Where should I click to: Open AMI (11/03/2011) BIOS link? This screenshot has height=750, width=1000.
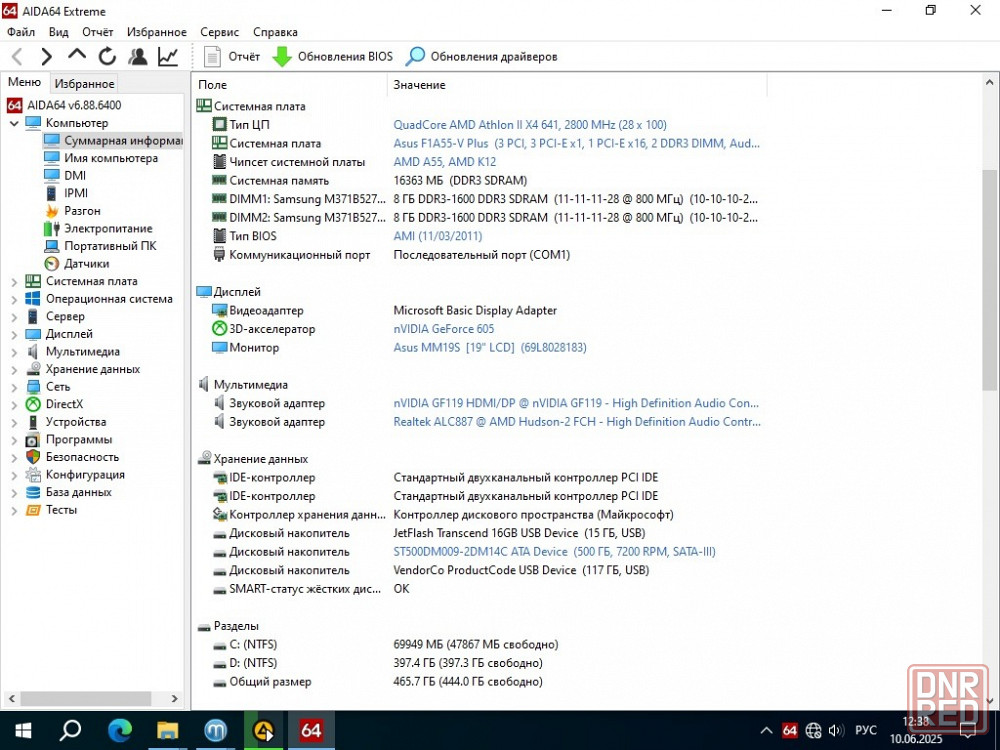point(438,236)
